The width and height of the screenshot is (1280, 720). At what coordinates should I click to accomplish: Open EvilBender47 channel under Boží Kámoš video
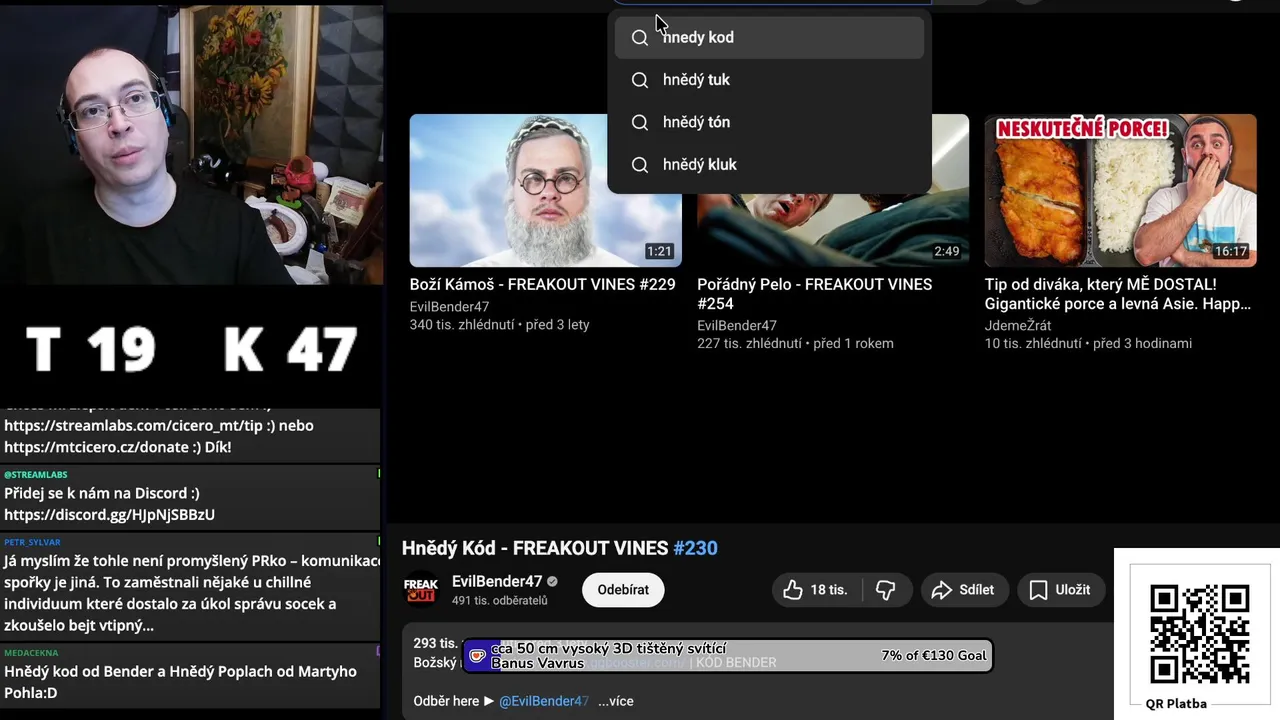(x=449, y=307)
